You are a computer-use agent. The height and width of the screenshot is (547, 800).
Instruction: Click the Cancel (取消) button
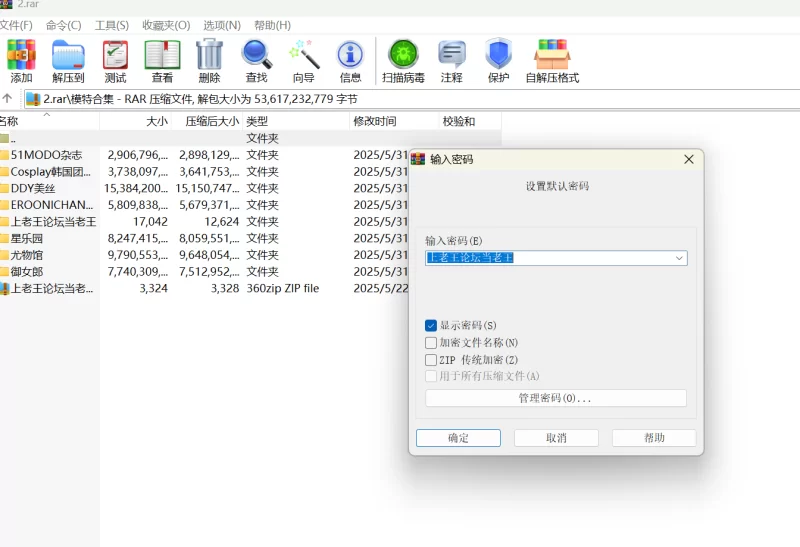coord(556,438)
